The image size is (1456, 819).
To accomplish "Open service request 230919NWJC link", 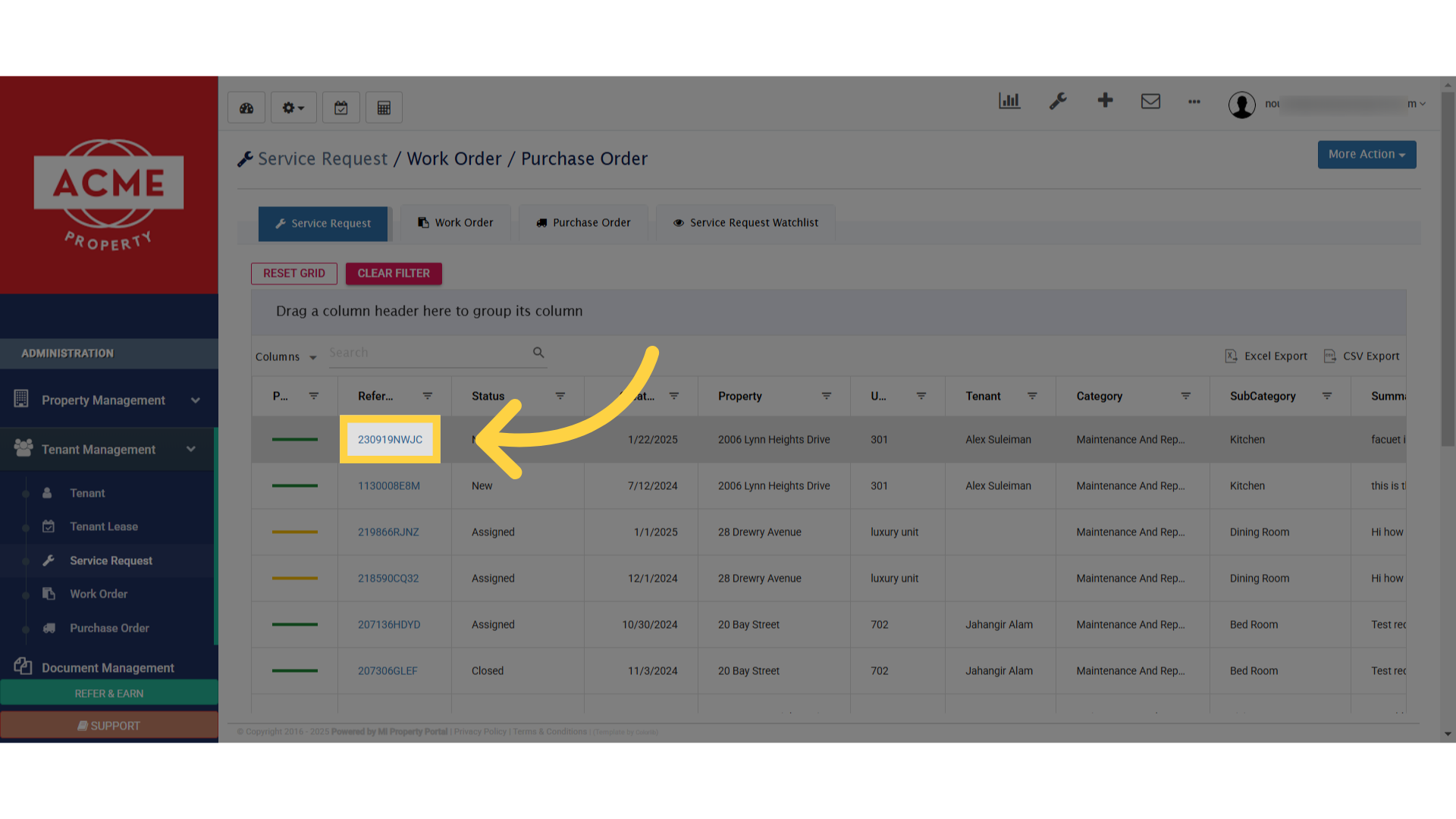I will click(390, 439).
